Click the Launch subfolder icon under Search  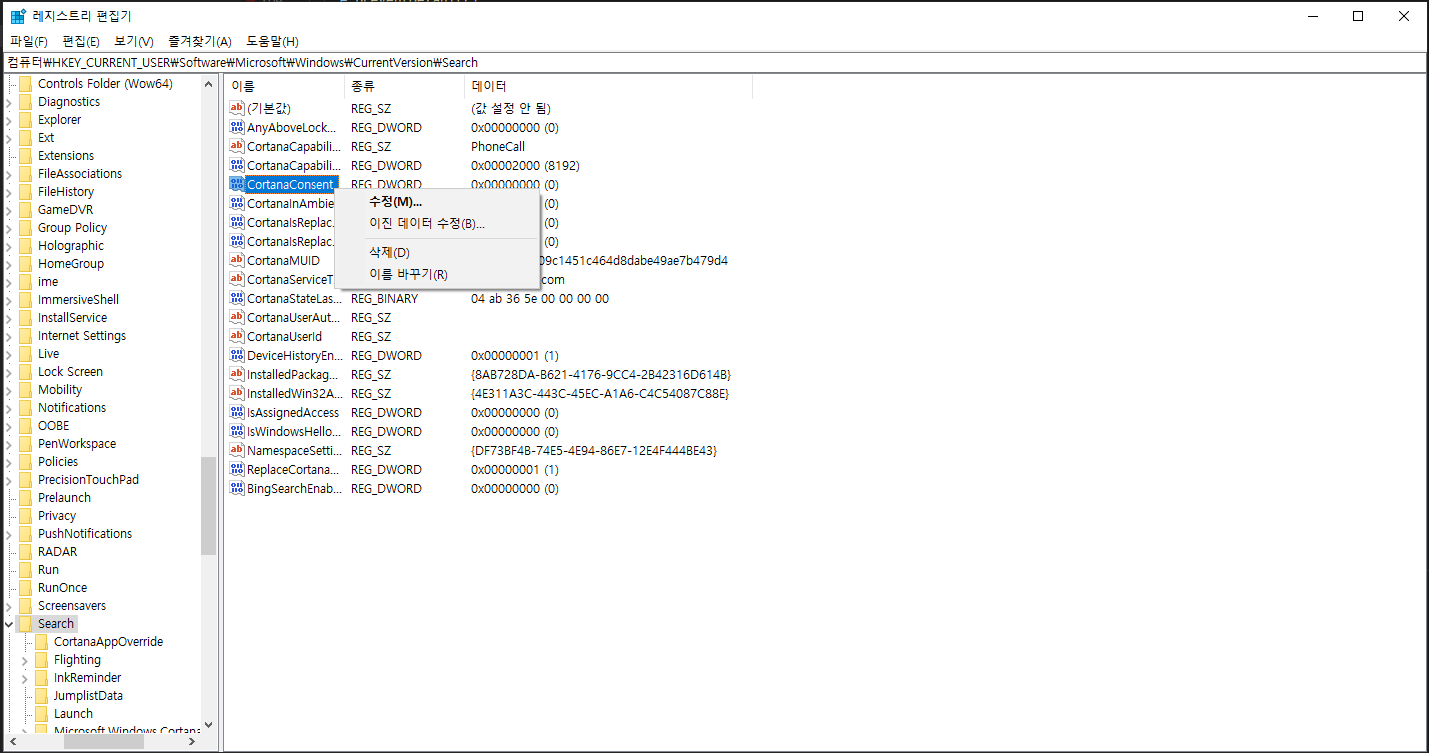(42, 714)
